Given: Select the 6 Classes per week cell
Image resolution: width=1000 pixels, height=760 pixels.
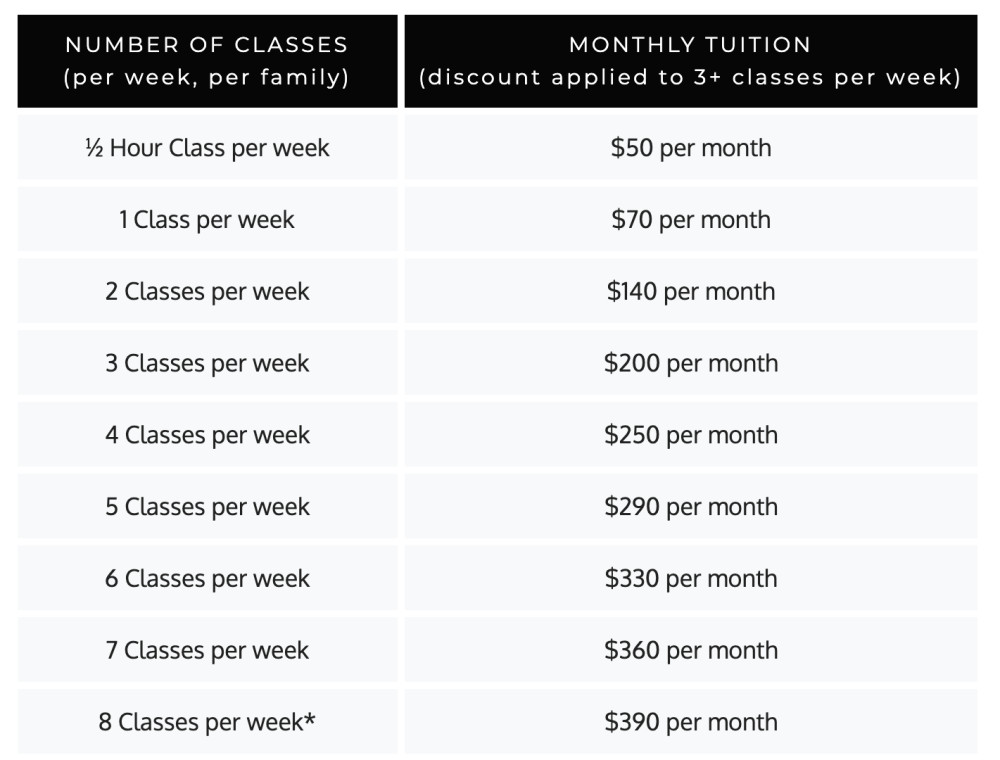Looking at the screenshot, I should point(207,578).
